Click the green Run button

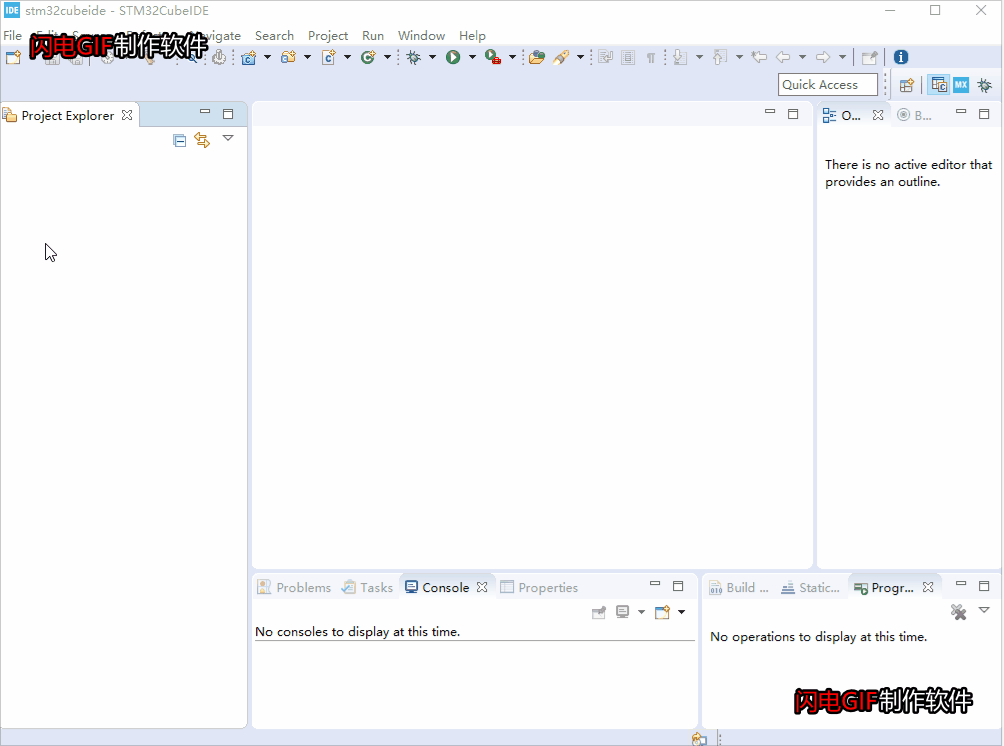[x=453, y=58]
